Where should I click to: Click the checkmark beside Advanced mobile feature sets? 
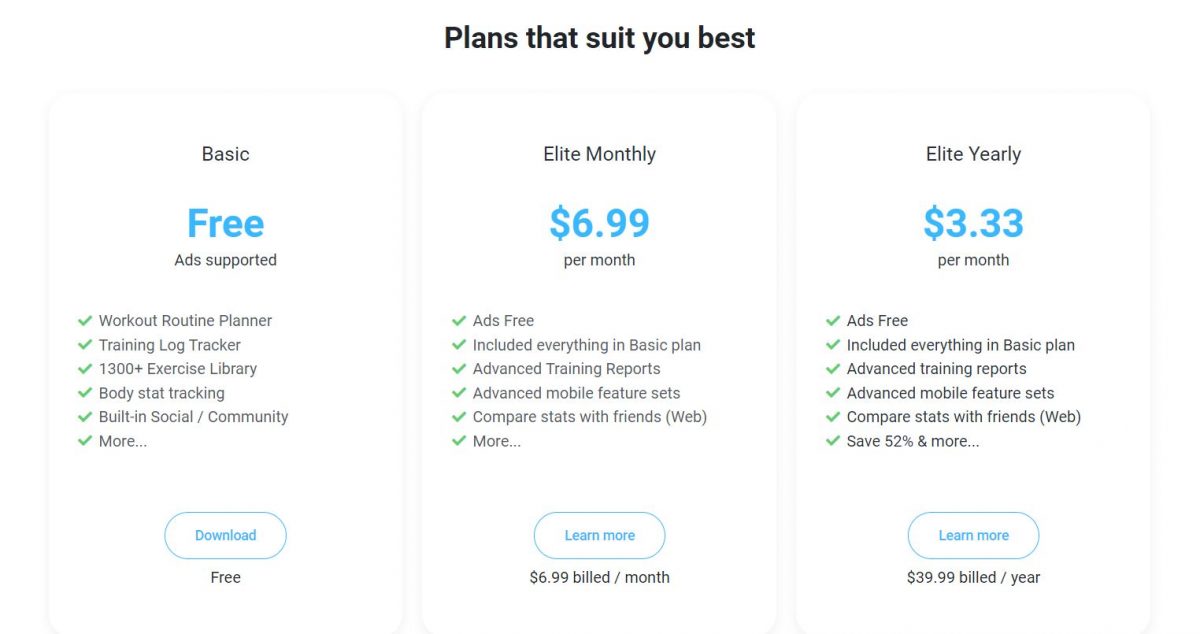pos(459,392)
